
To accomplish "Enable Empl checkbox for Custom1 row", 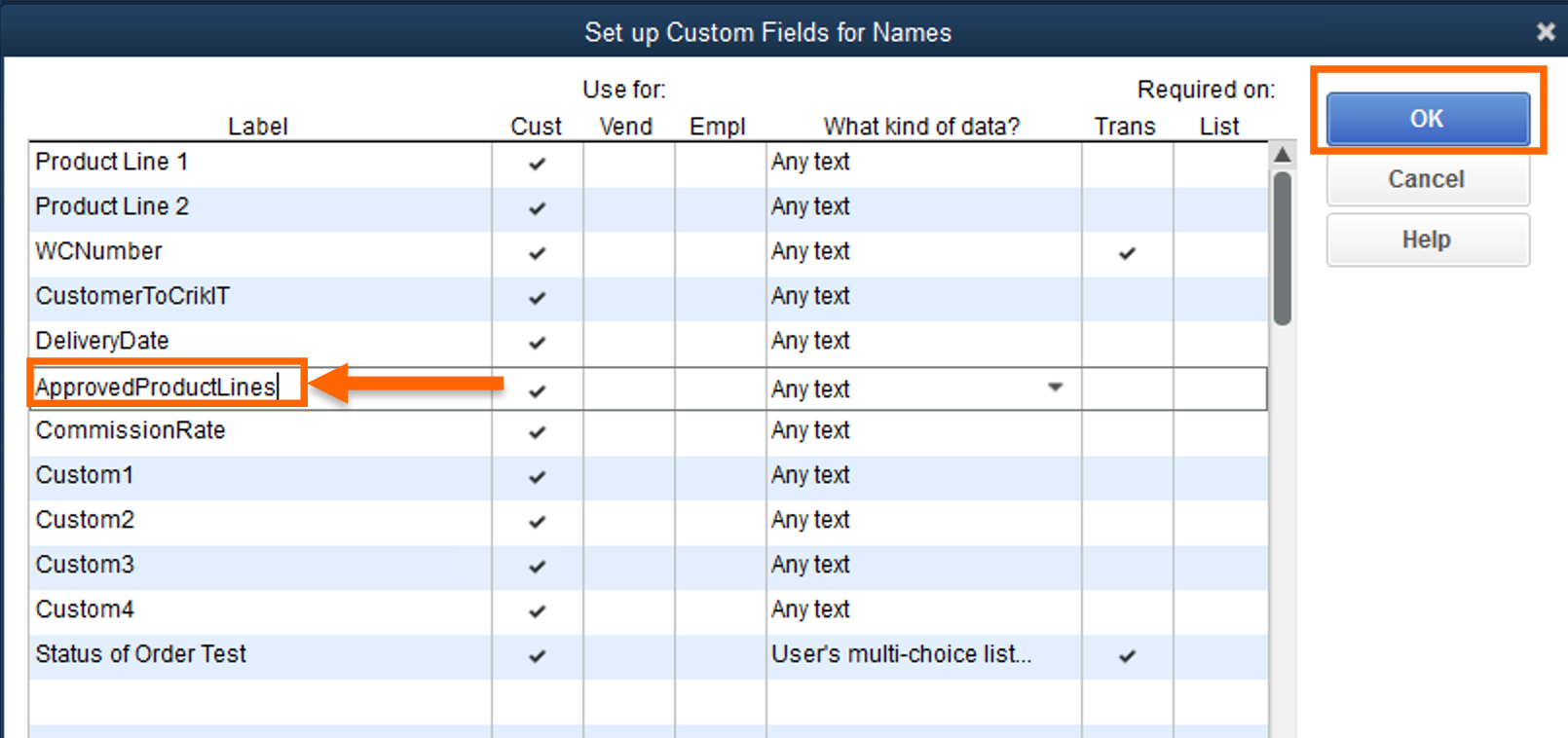I will (720, 476).
